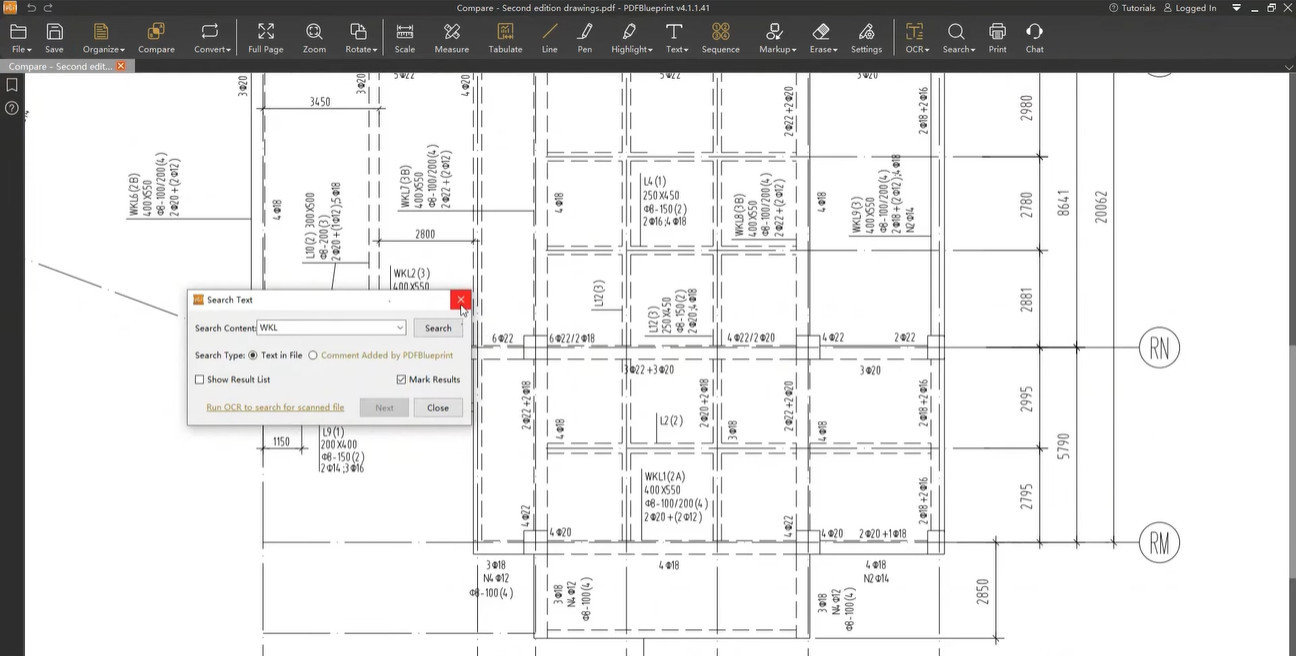The height and width of the screenshot is (656, 1296).
Task: Select the Pen tool
Action: [x=585, y=38]
